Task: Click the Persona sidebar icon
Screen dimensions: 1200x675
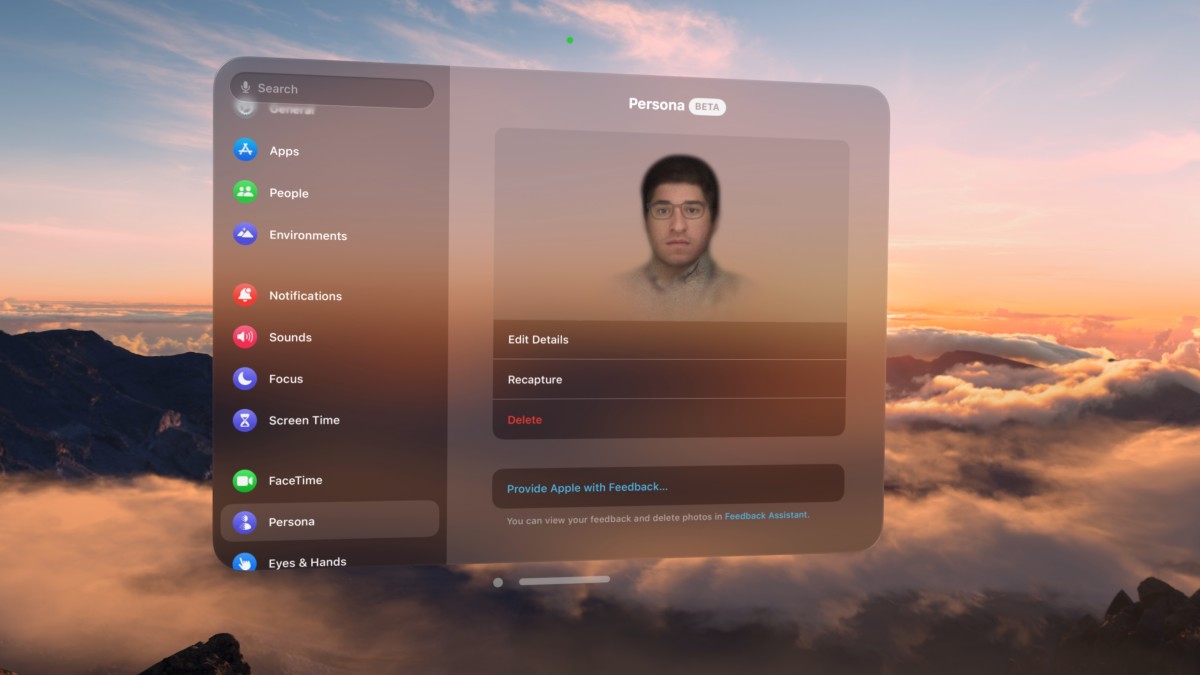Action: click(245, 521)
